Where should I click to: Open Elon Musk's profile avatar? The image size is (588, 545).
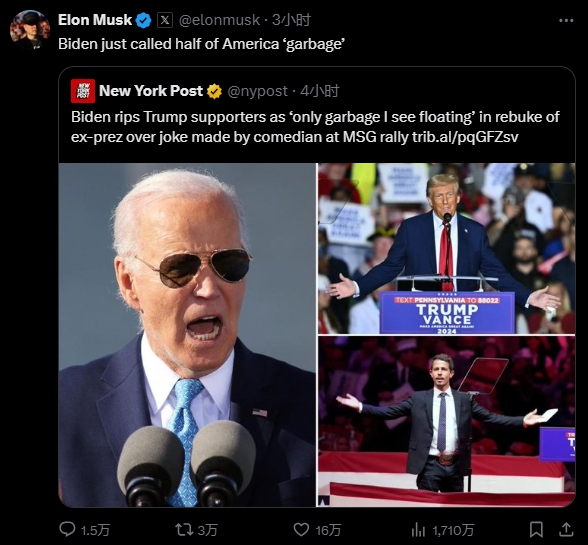30,30
